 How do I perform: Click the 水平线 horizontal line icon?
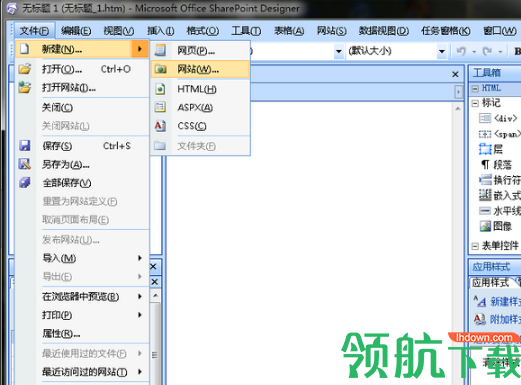point(485,211)
